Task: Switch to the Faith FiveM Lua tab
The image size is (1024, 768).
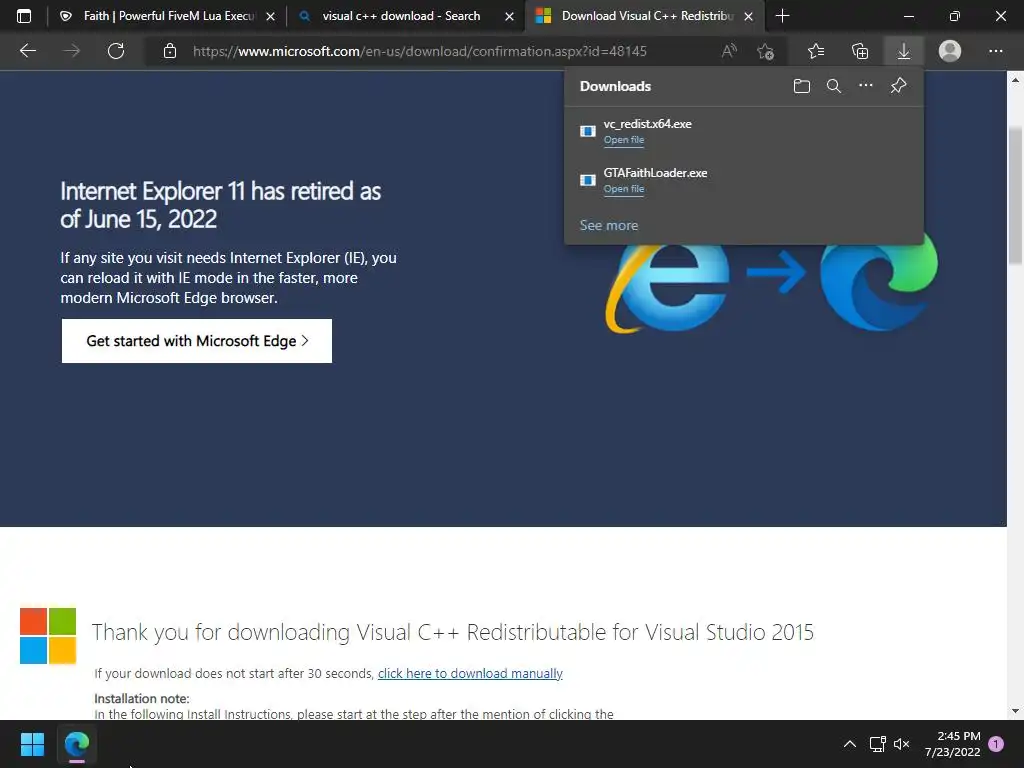Action: pyautogui.click(x=167, y=16)
